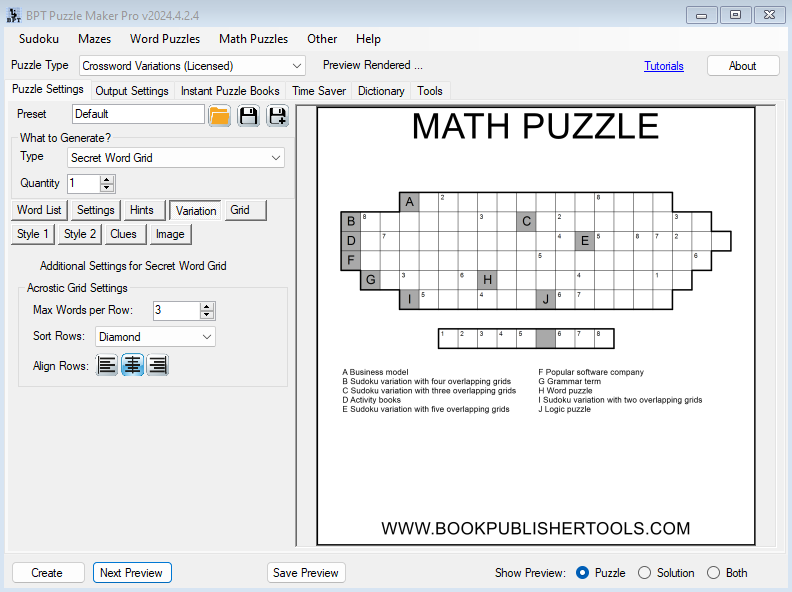Image resolution: width=792 pixels, height=592 pixels.
Task: Open preset folder icon
Action: point(219,115)
